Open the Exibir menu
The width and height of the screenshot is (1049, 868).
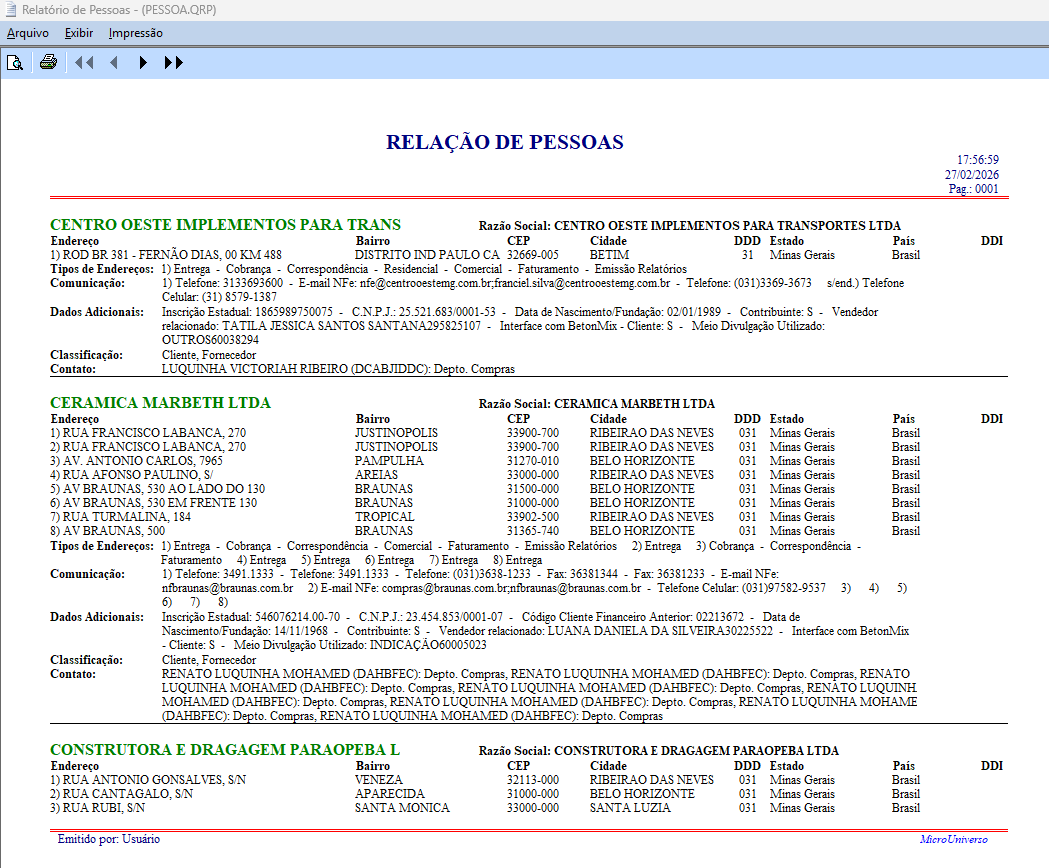coord(79,33)
